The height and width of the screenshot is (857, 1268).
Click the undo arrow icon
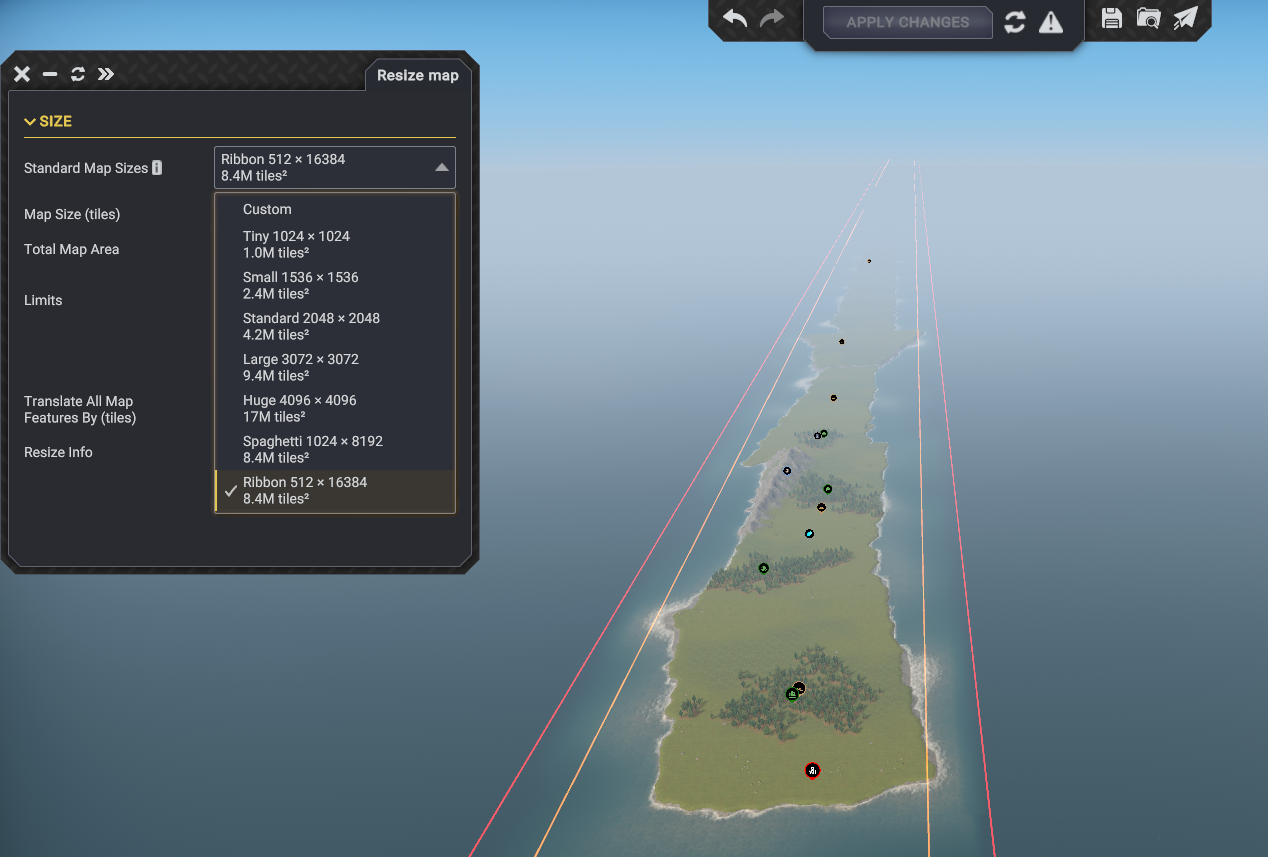click(735, 19)
